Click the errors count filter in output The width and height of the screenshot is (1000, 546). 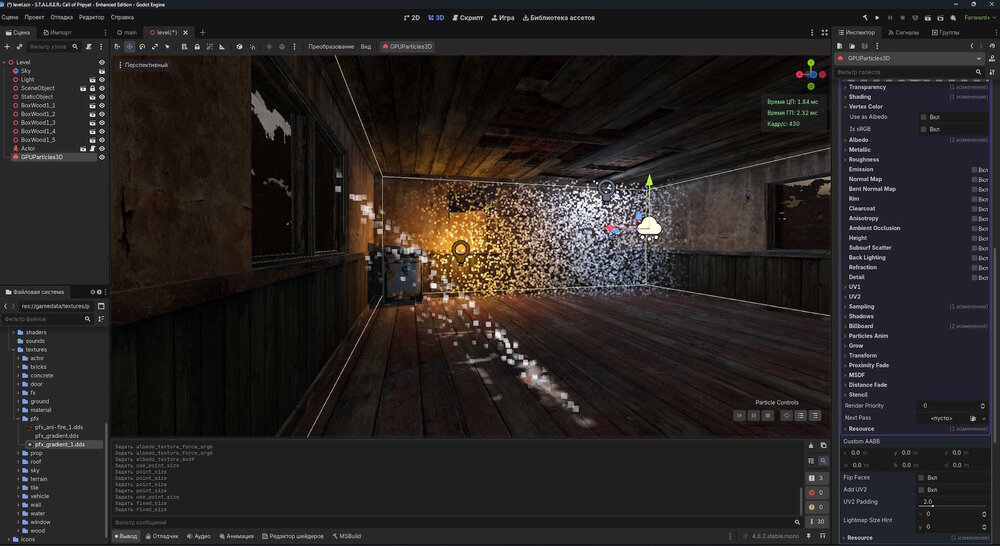(816, 492)
